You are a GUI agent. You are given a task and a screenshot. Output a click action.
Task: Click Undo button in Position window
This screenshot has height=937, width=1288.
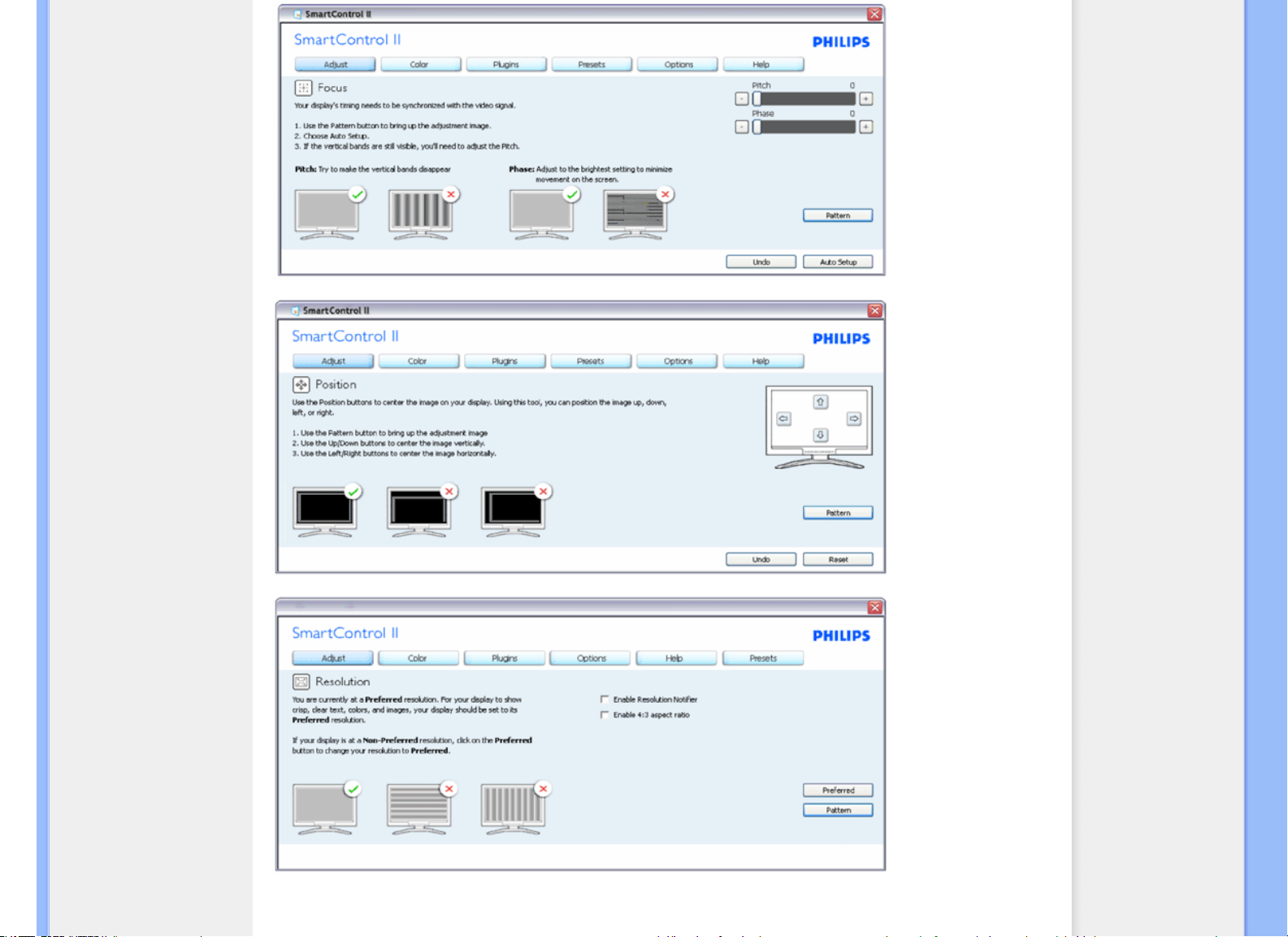pos(761,559)
